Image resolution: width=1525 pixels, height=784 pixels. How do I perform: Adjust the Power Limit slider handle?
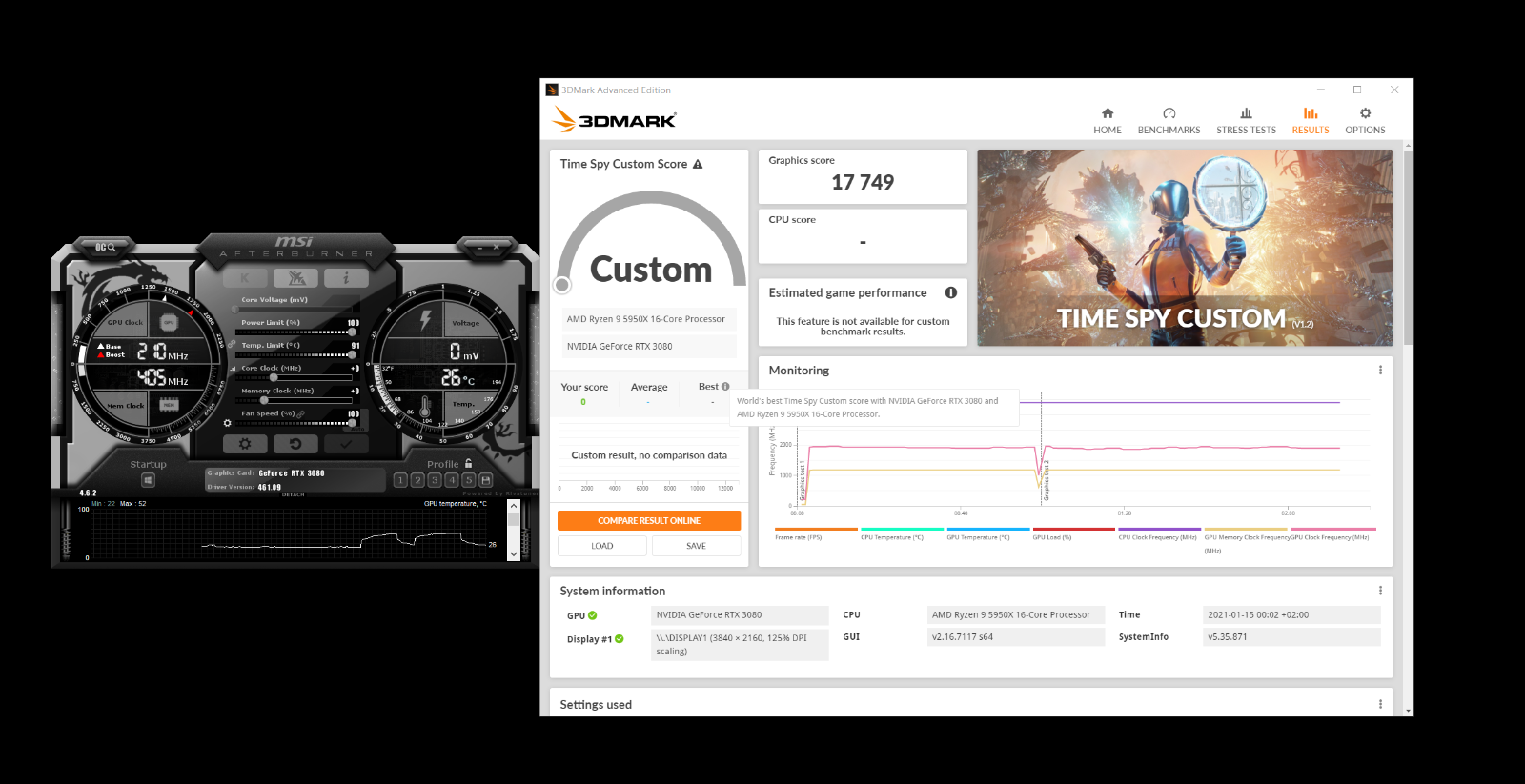point(353,332)
